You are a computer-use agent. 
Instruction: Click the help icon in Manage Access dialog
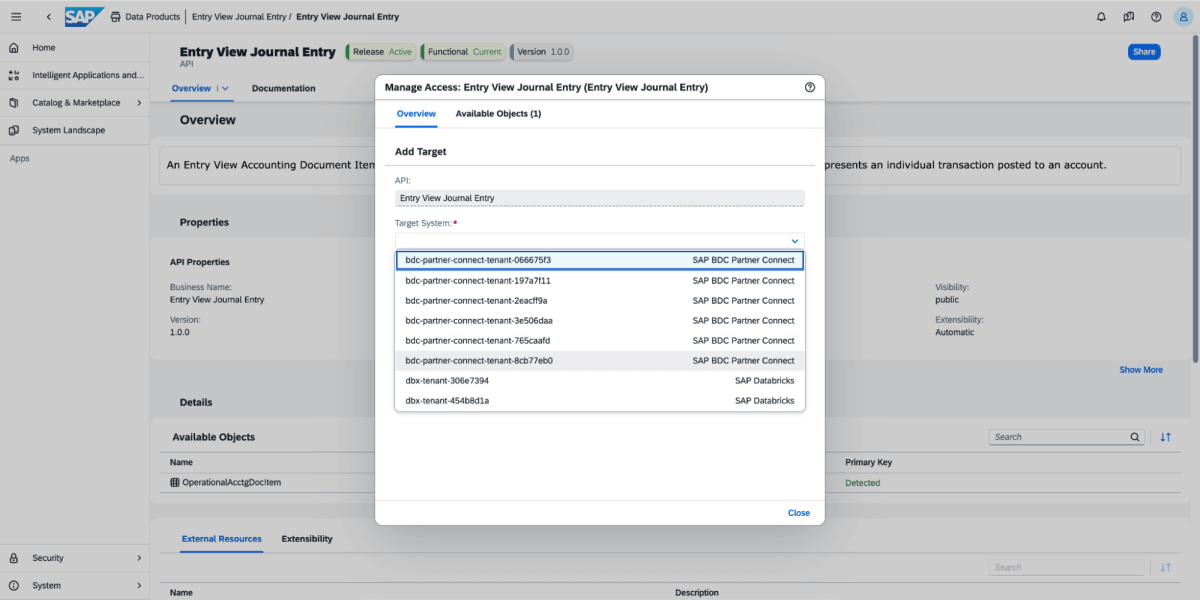coord(809,88)
